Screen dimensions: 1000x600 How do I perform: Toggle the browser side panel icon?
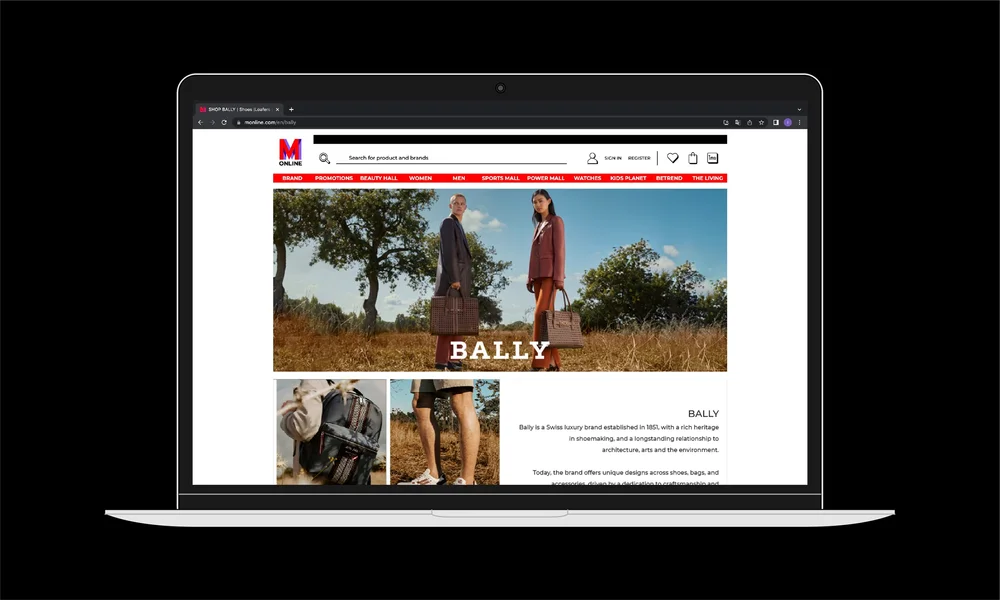pos(776,122)
